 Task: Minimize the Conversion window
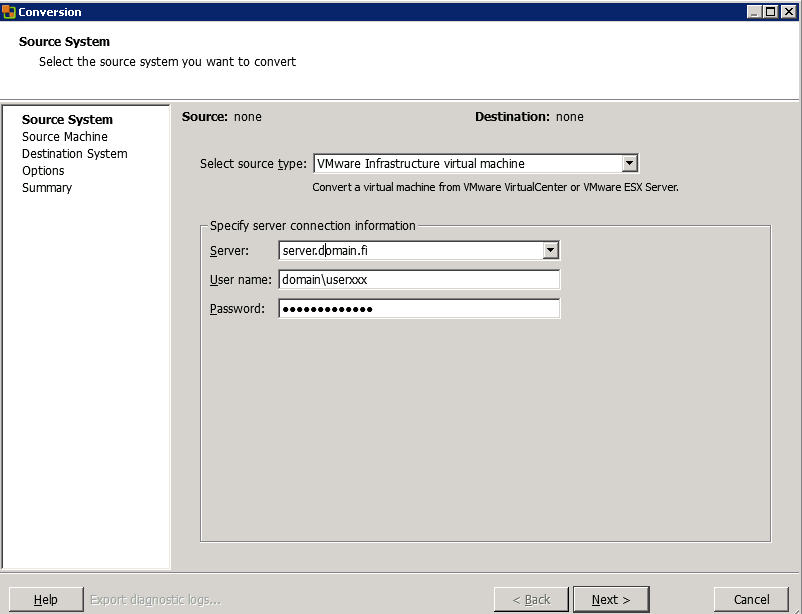click(754, 11)
